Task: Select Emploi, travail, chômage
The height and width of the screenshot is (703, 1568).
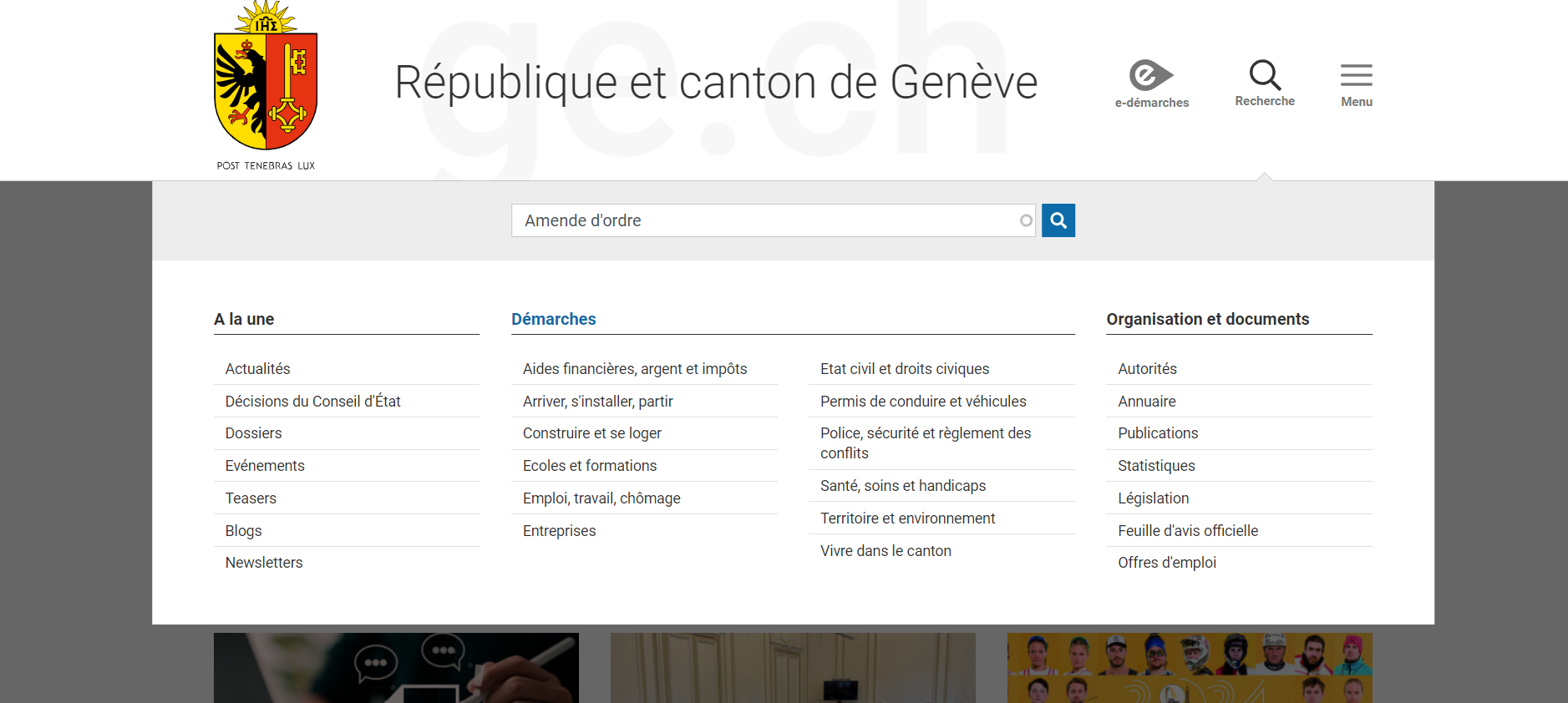Action: [x=601, y=498]
